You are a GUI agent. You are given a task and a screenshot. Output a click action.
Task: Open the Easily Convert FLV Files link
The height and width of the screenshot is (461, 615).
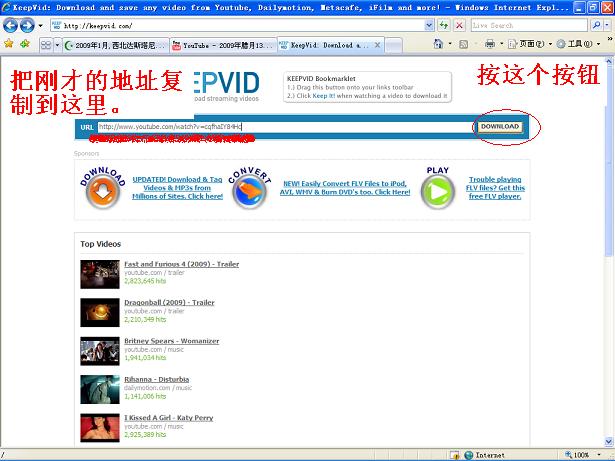point(345,188)
